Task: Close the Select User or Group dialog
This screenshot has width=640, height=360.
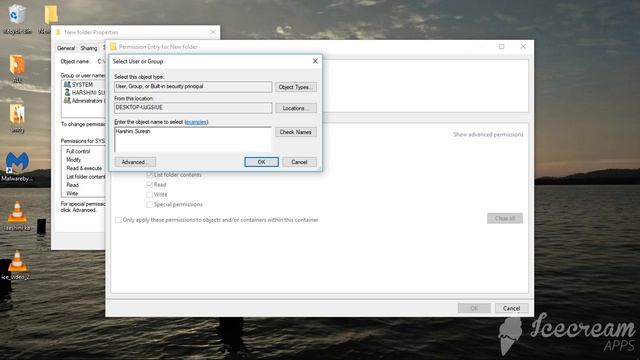Action: click(315, 61)
